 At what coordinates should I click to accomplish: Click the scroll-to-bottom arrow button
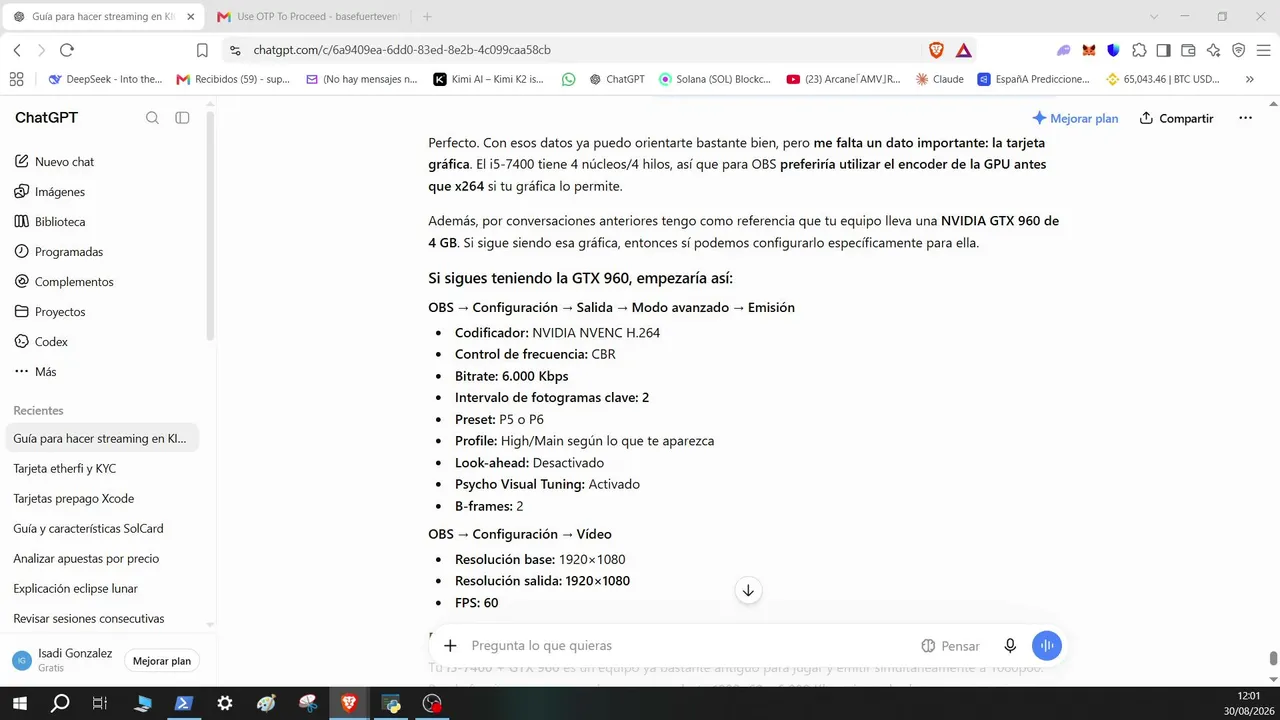pyautogui.click(x=748, y=590)
